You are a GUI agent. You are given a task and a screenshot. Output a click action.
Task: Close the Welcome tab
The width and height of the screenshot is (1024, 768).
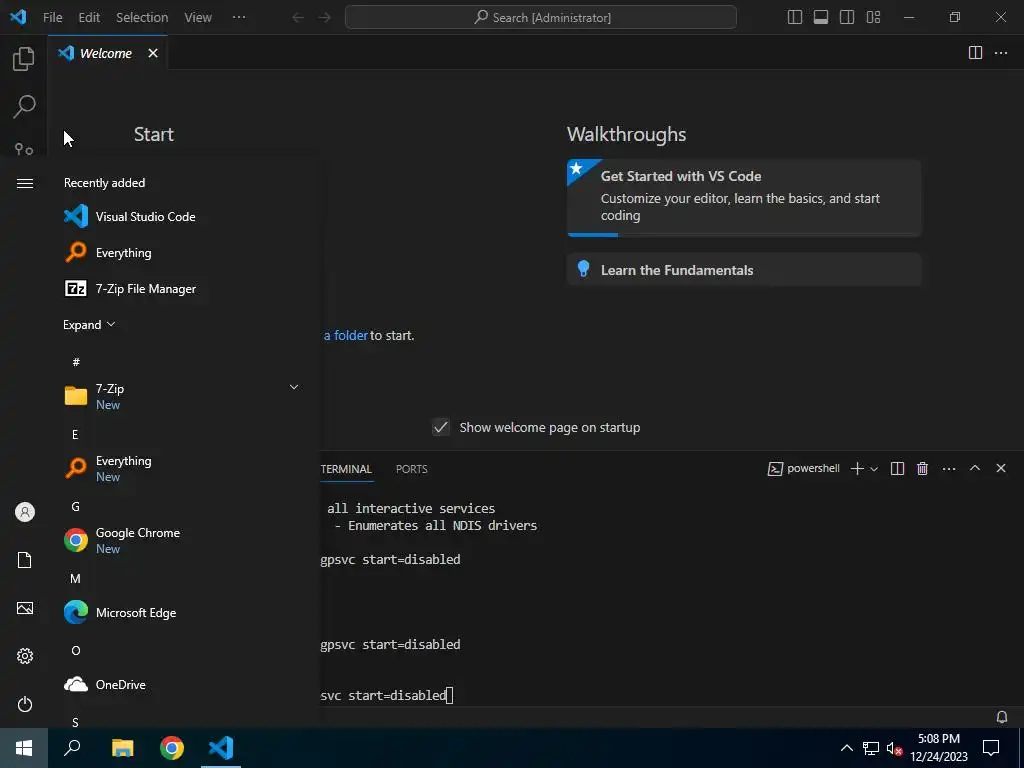(153, 53)
